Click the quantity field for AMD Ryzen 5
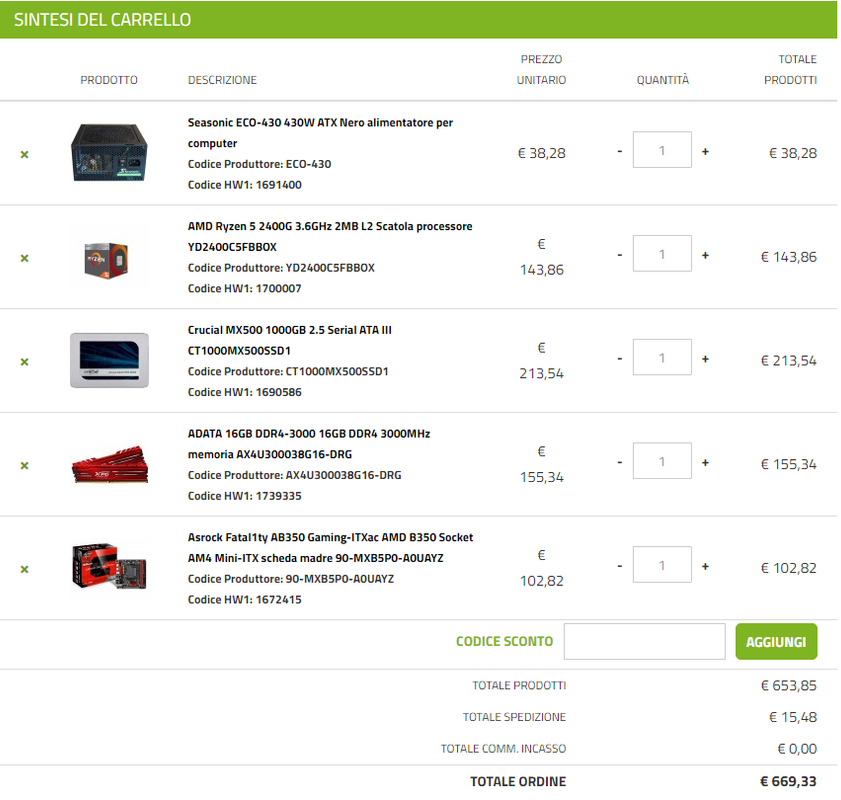The image size is (841, 800). (x=662, y=253)
